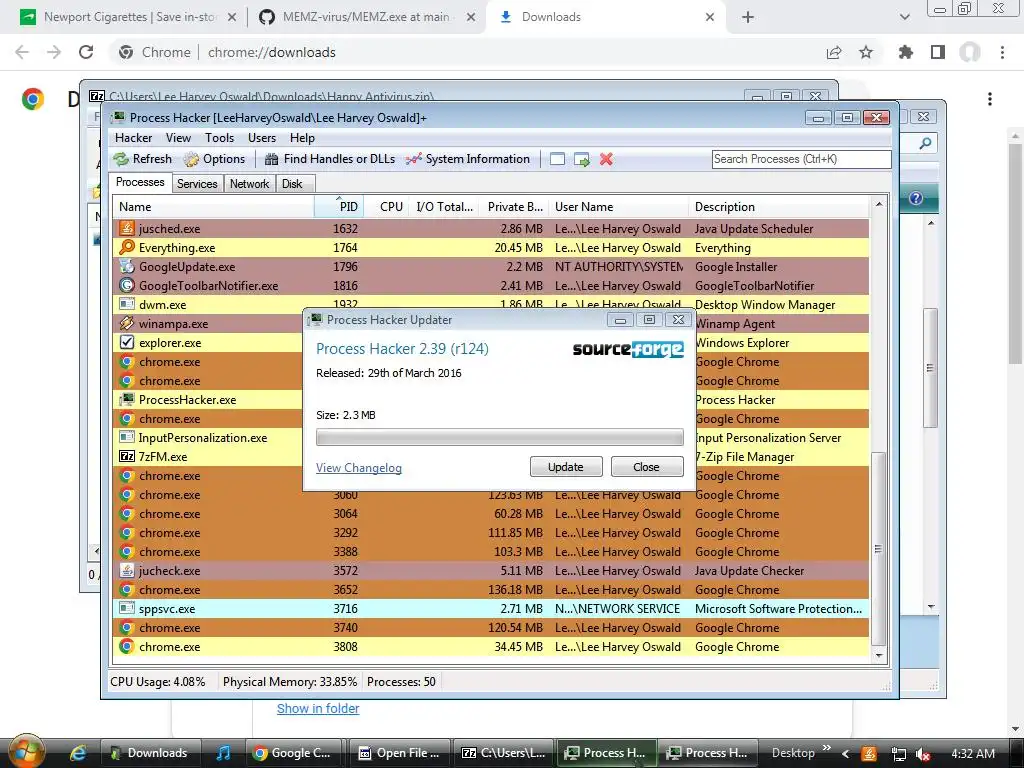Viewport: 1024px width, 768px height.
Task: Select the 7zFM.exe process icon
Action: [x=127, y=456]
